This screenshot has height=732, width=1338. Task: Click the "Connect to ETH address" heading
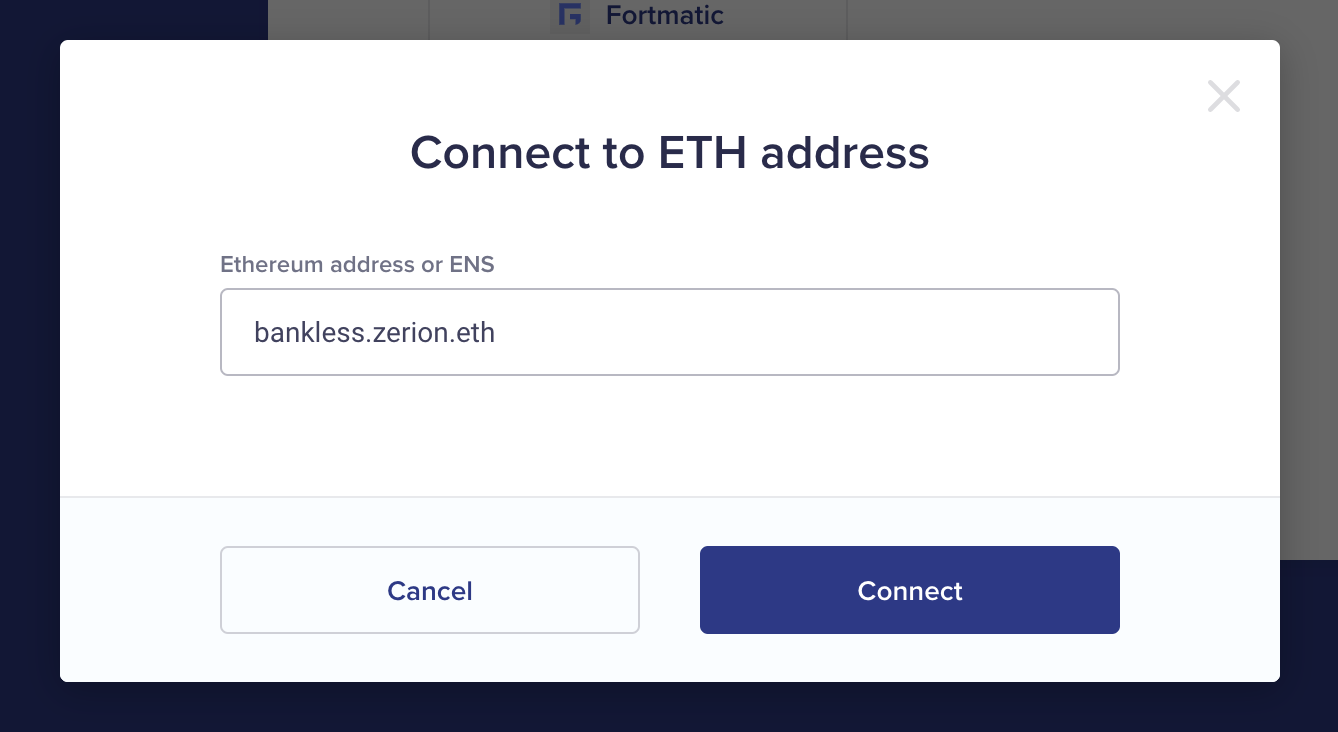point(669,153)
